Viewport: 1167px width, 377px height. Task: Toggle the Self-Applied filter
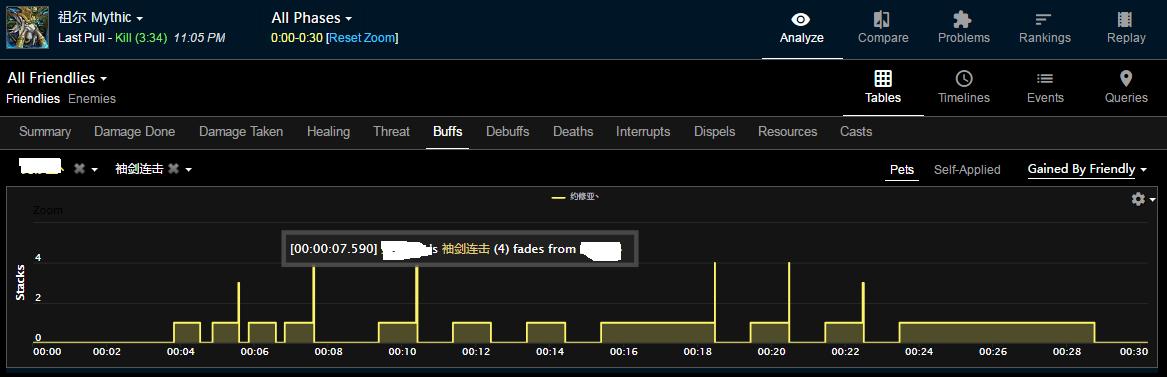(967, 170)
